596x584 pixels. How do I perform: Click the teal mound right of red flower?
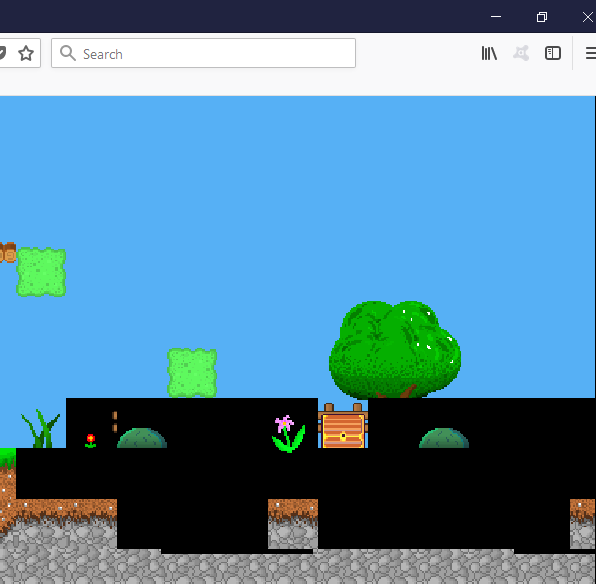[142, 438]
